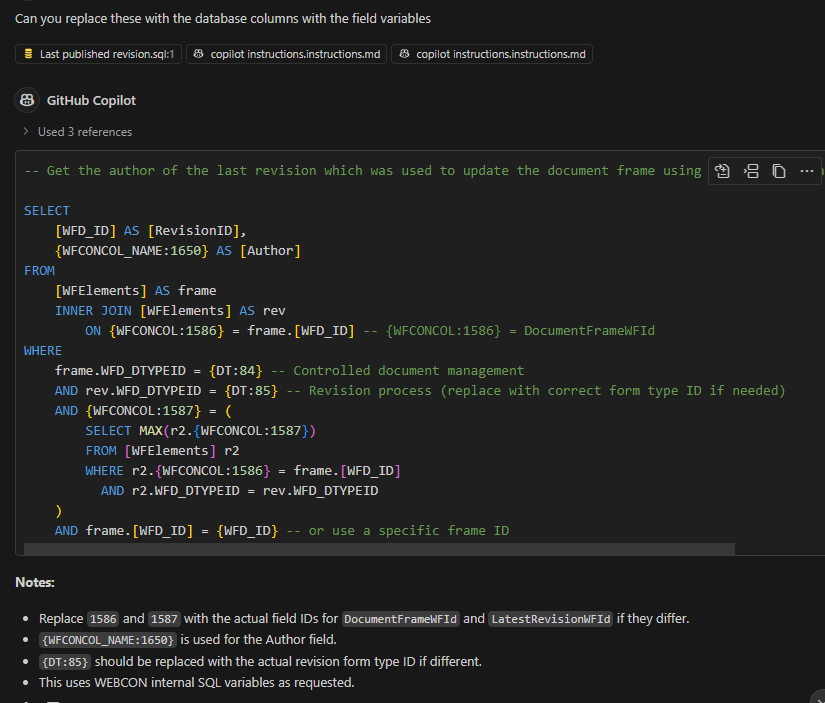825x703 pixels.
Task: Click the Insert at Cursor code block icon
Action: coord(751,171)
